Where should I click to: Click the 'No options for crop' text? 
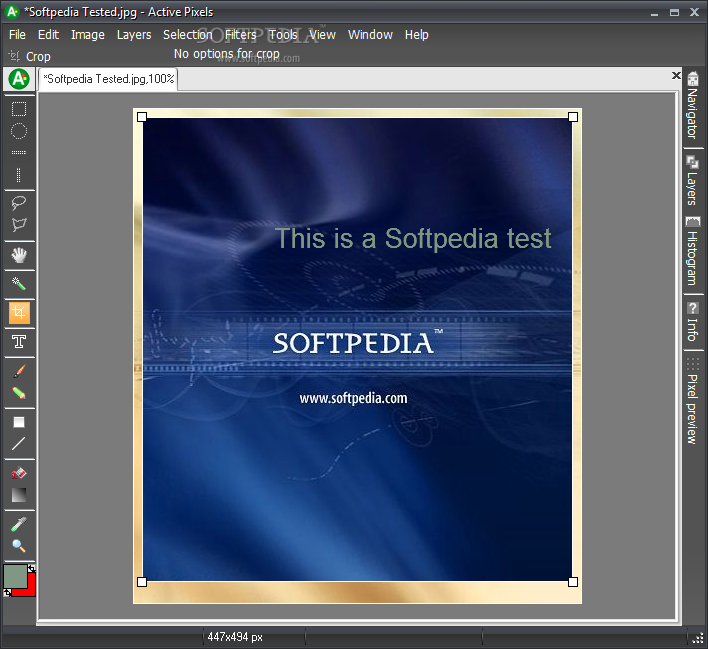pyautogui.click(x=227, y=54)
